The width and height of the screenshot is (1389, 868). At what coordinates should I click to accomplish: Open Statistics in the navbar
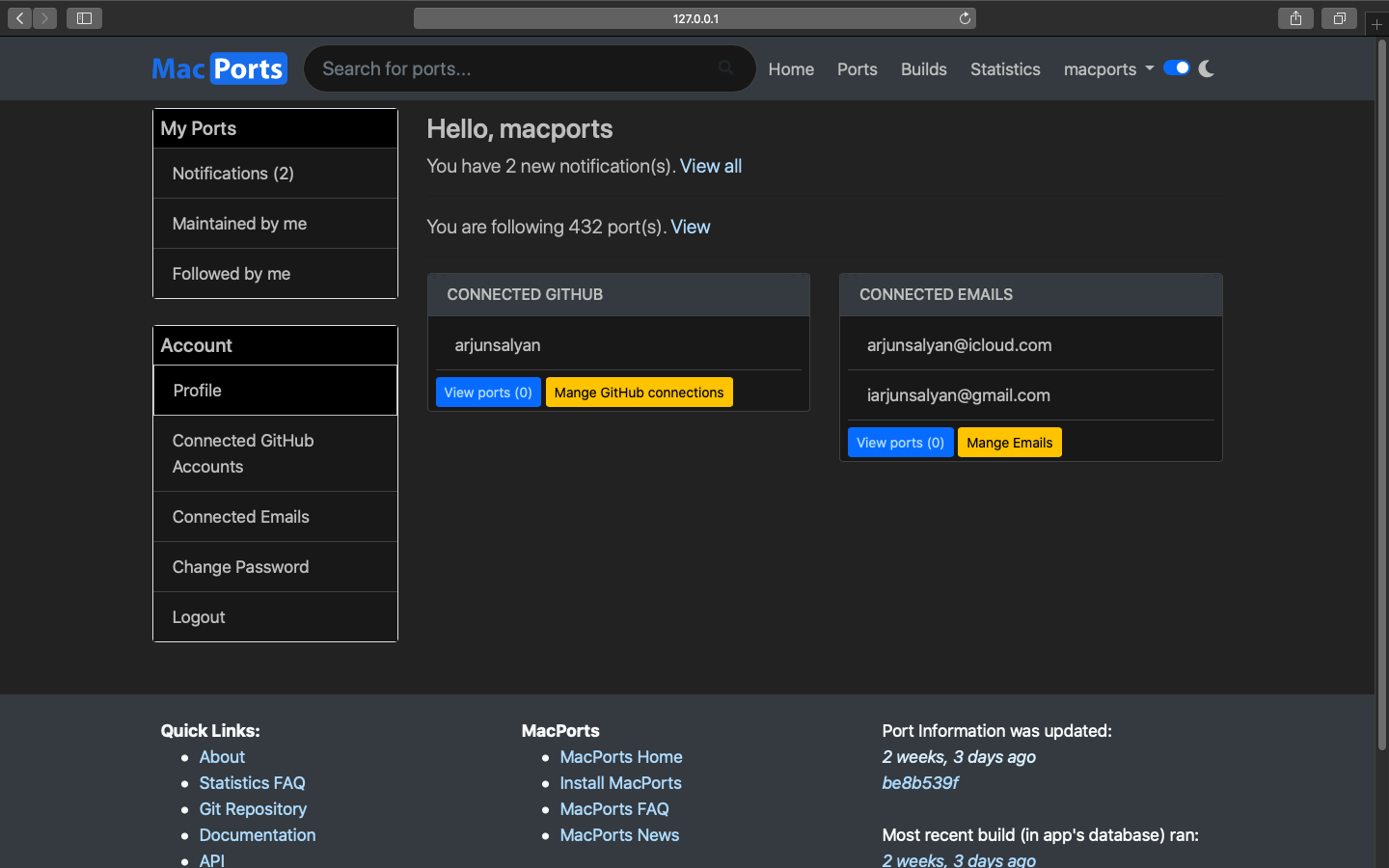point(1005,69)
